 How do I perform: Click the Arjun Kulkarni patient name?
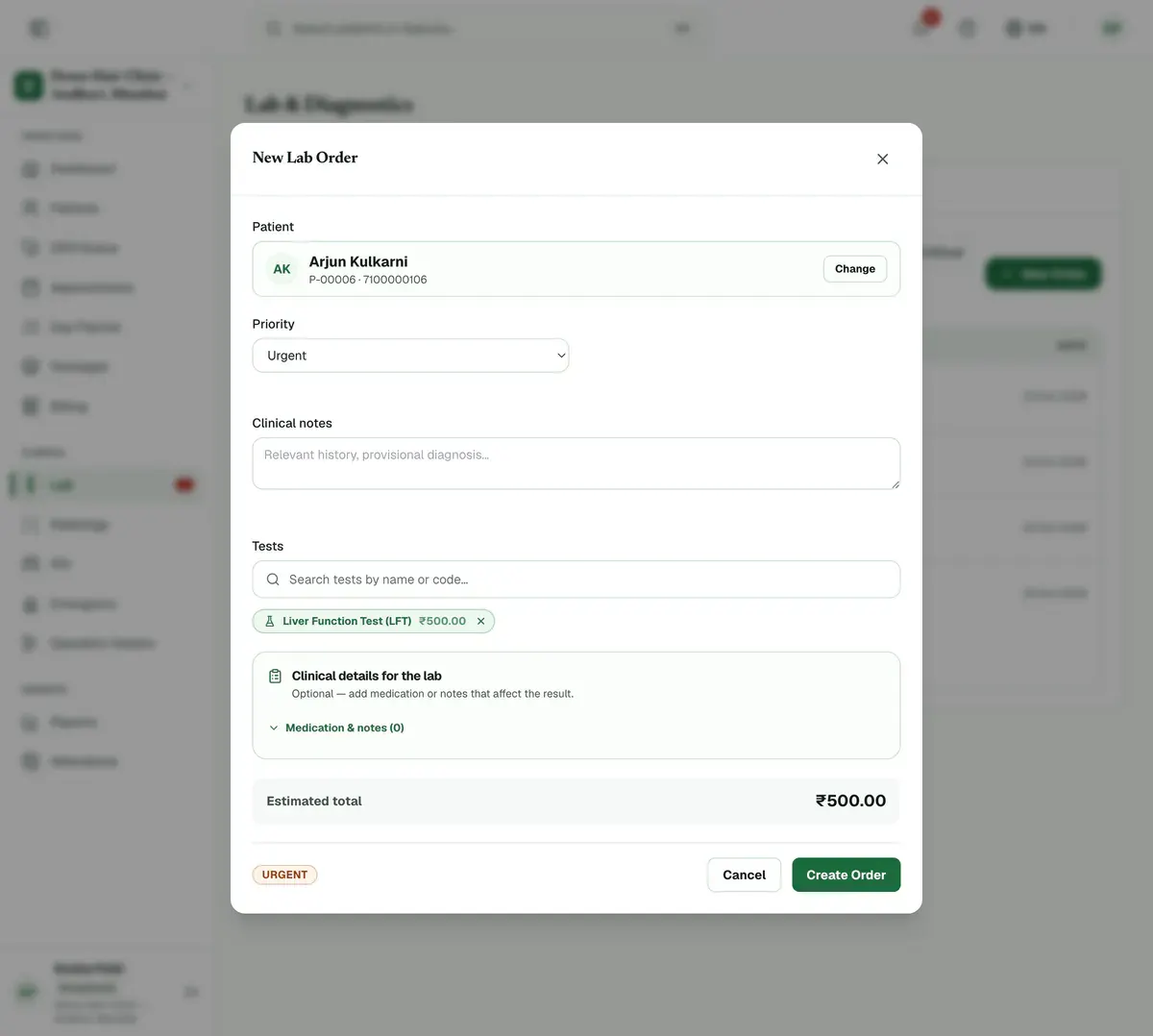[x=358, y=261]
